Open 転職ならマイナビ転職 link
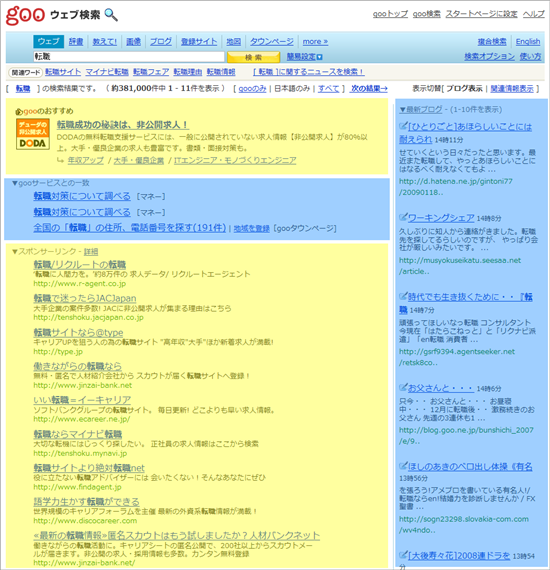This screenshot has height=570, width=550. point(78,434)
